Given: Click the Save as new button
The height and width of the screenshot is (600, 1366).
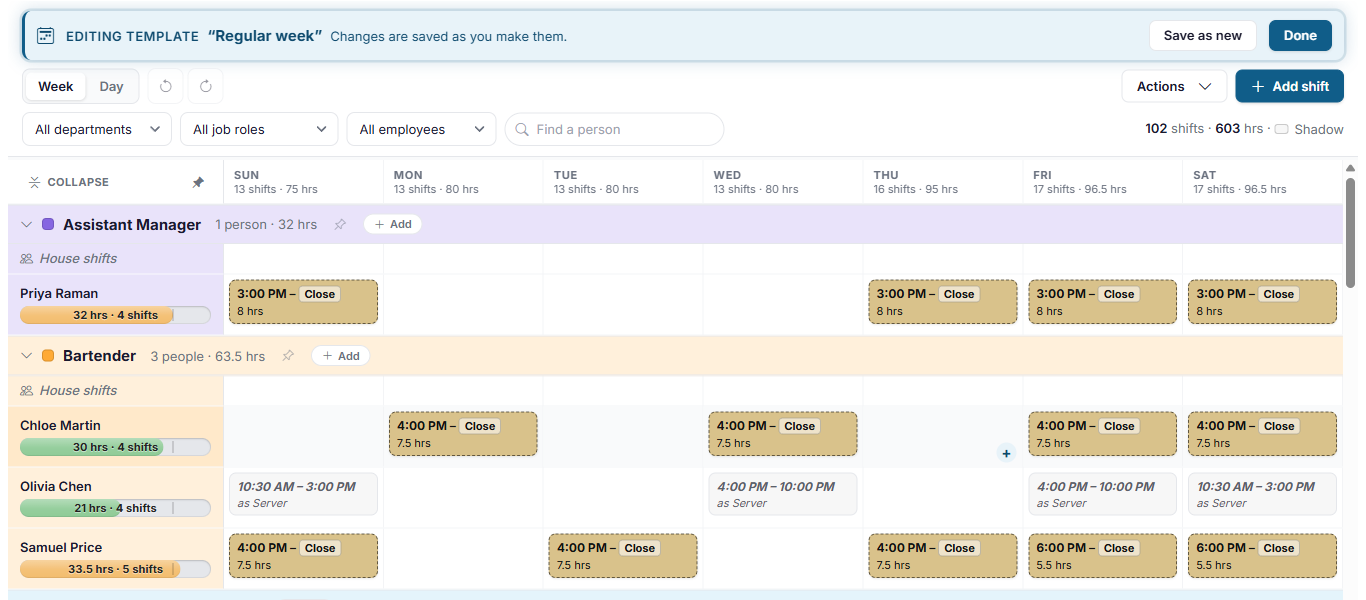Looking at the screenshot, I should click(x=1202, y=35).
